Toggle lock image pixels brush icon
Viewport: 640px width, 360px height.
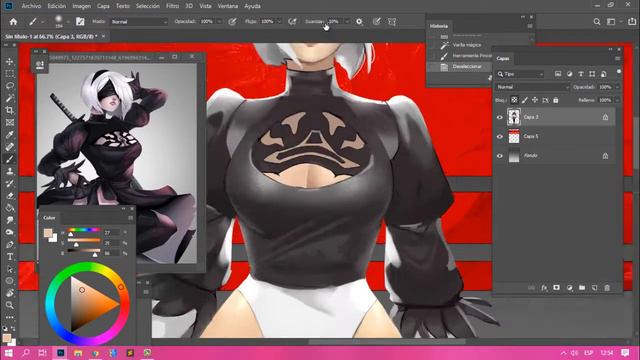click(524, 100)
